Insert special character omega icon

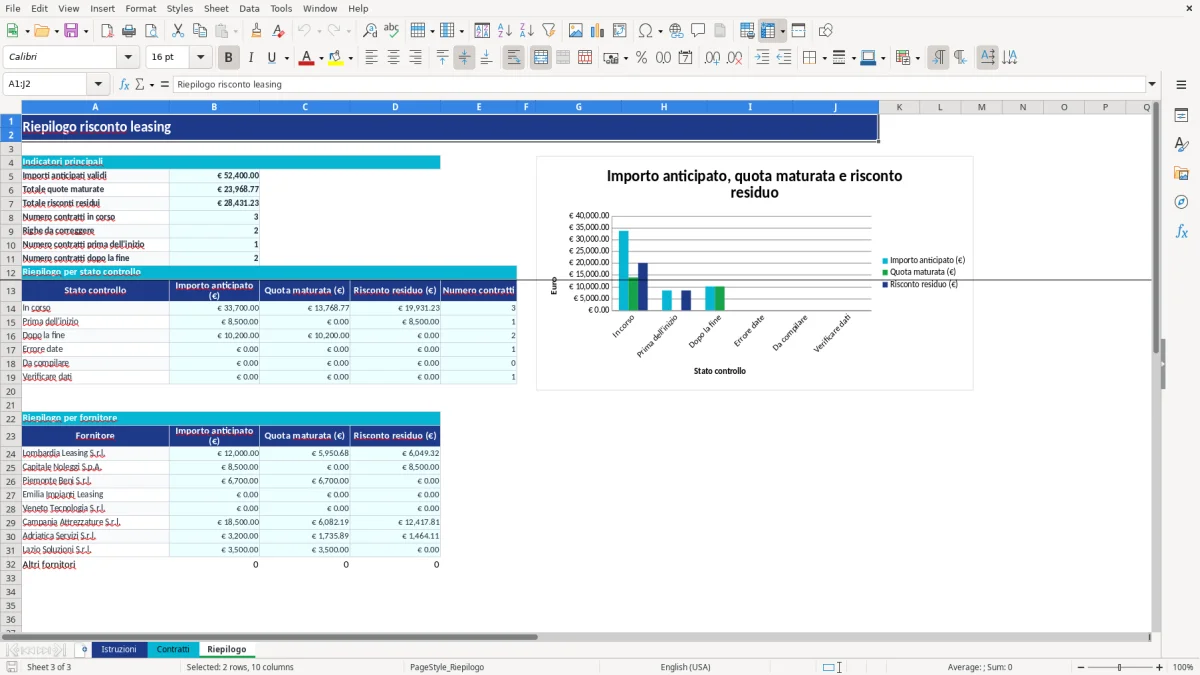click(x=645, y=31)
